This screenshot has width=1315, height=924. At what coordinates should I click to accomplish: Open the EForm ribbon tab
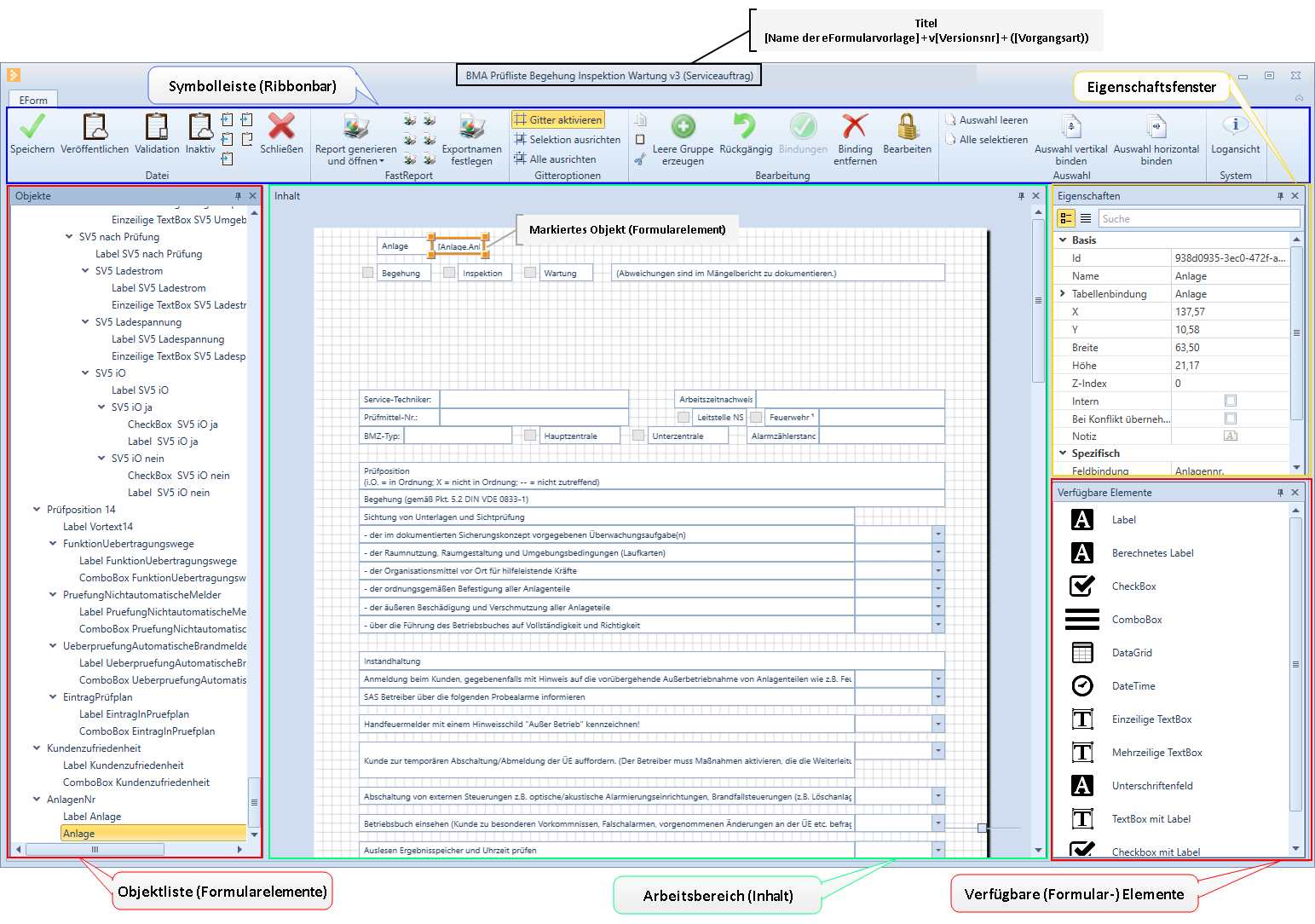tap(33, 100)
